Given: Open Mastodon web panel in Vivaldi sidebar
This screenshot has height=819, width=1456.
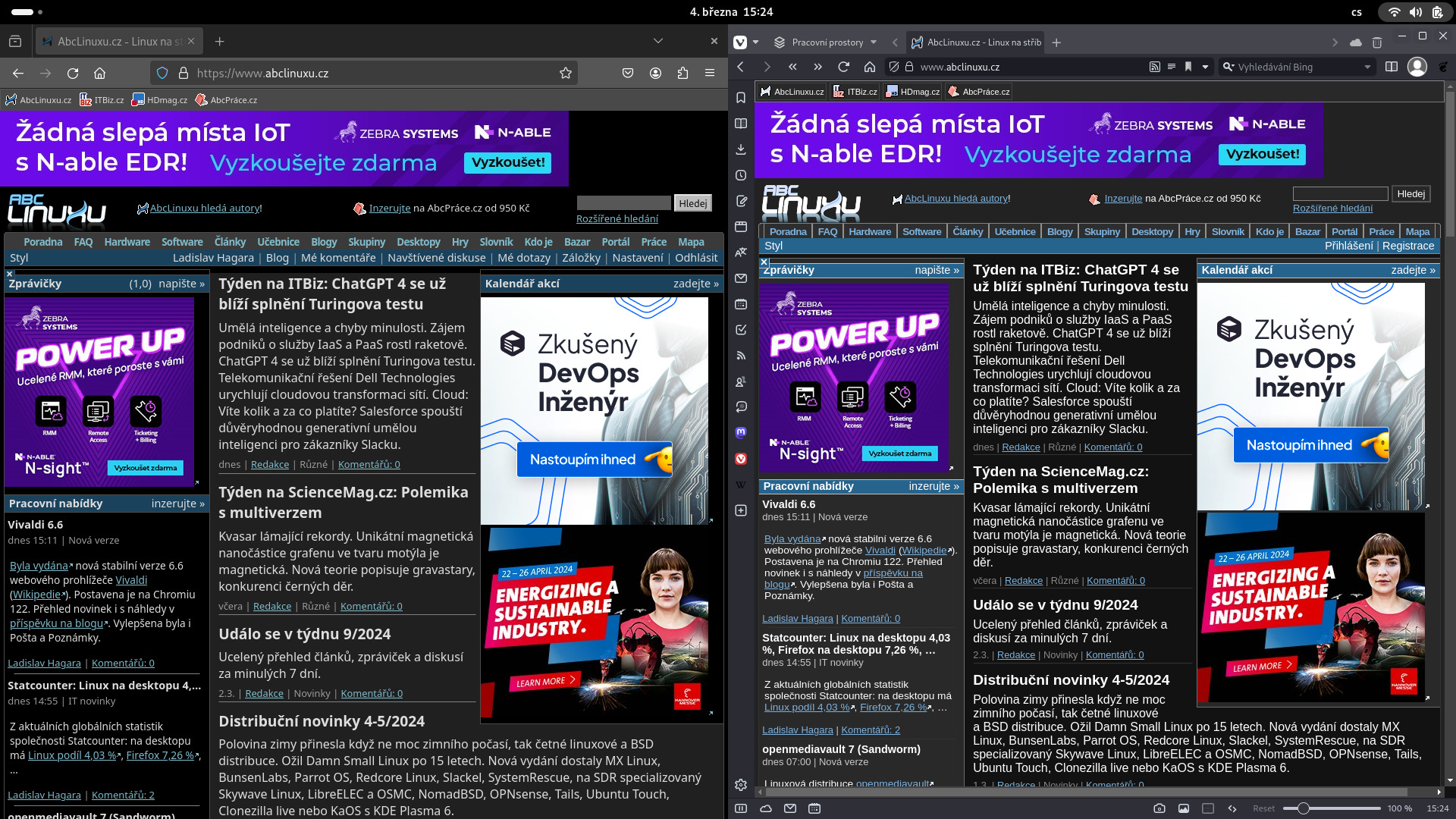Looking at the screenshot, I should [x=741, y=433].
